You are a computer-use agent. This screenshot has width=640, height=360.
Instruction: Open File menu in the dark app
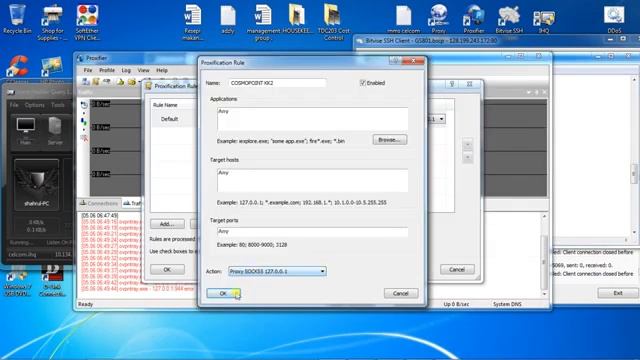tap(14, 105)
